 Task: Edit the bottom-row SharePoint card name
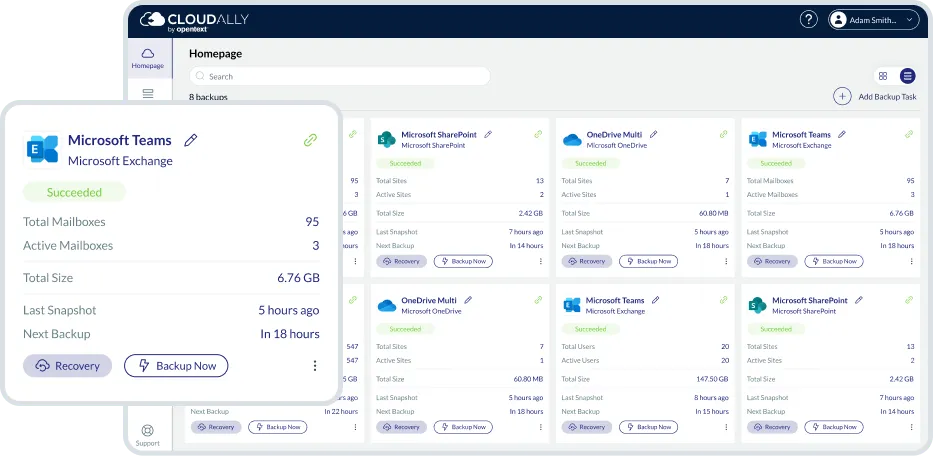coord(859,300)
